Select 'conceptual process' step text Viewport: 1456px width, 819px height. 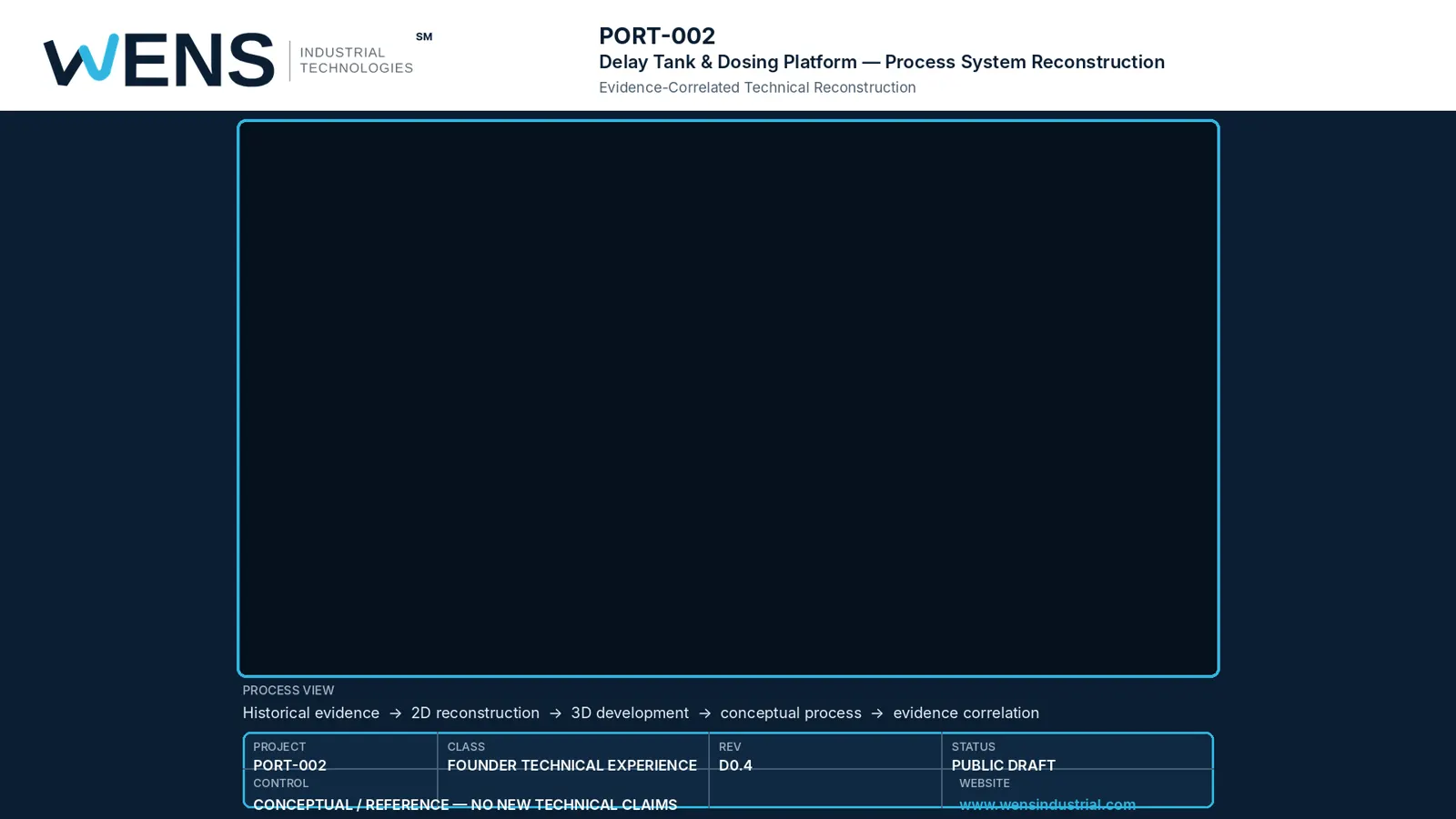pyautogui.click(x=791, y=713)
